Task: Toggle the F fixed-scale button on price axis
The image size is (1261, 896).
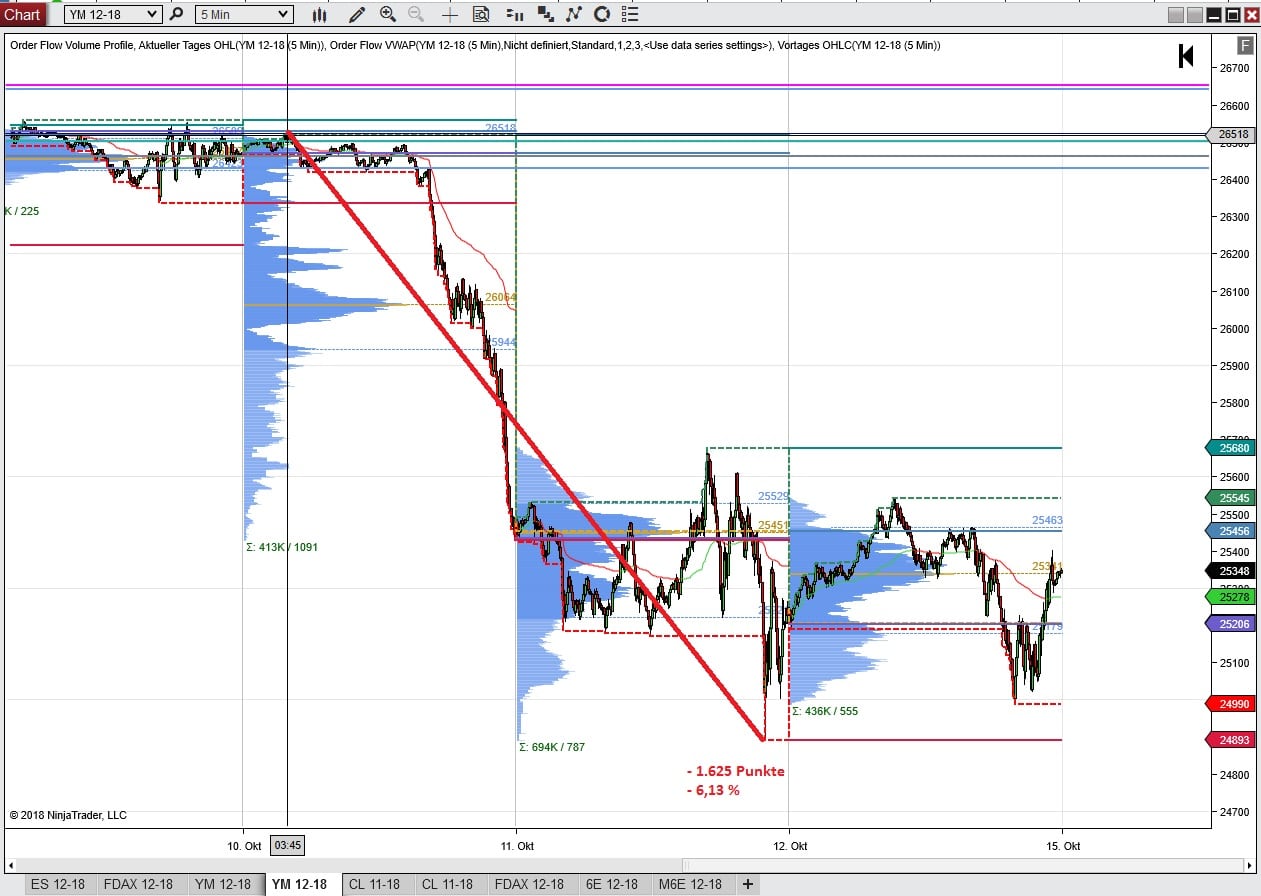Action: [x=1244, y=45]
